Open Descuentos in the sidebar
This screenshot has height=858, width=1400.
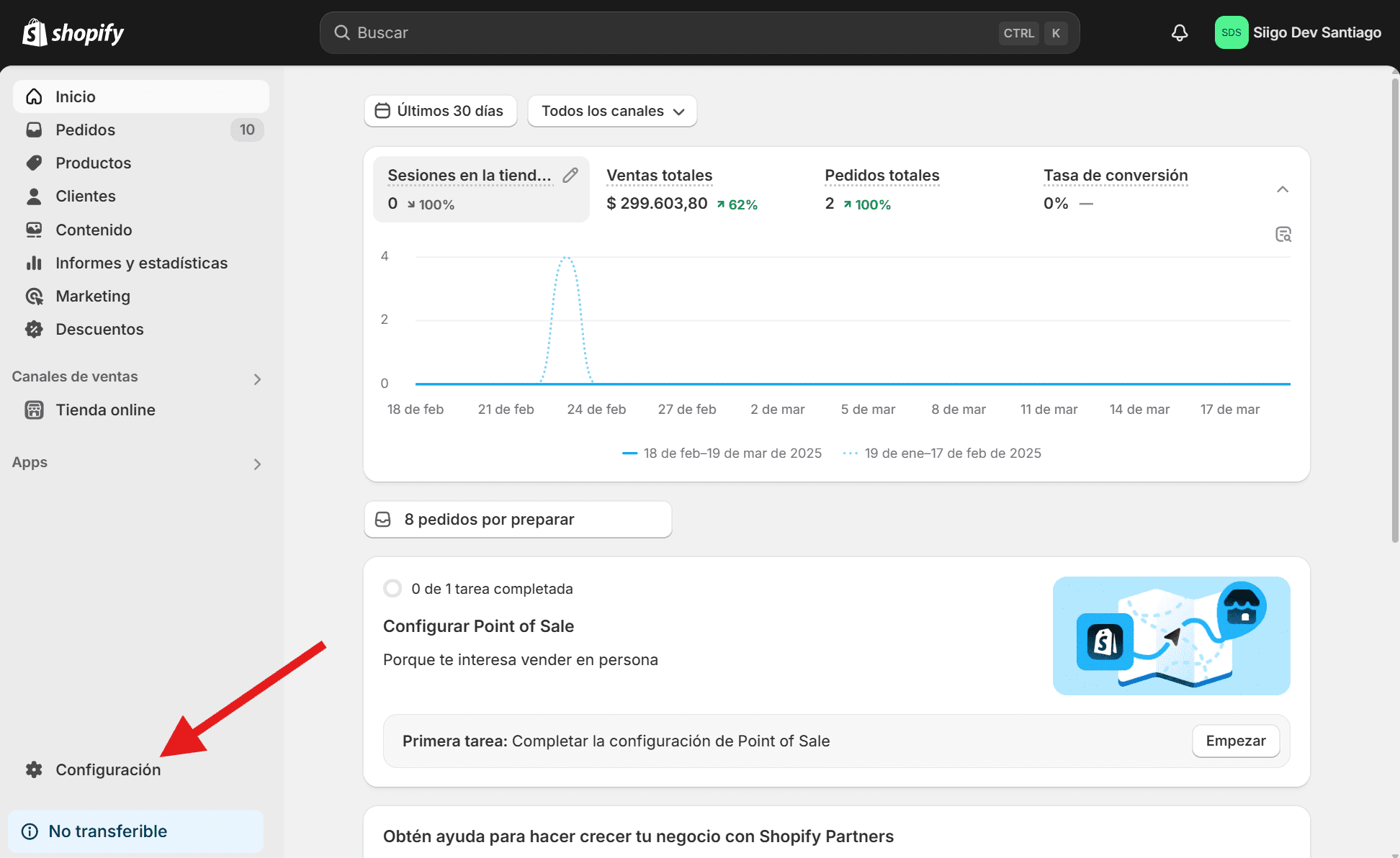point(141,329)
